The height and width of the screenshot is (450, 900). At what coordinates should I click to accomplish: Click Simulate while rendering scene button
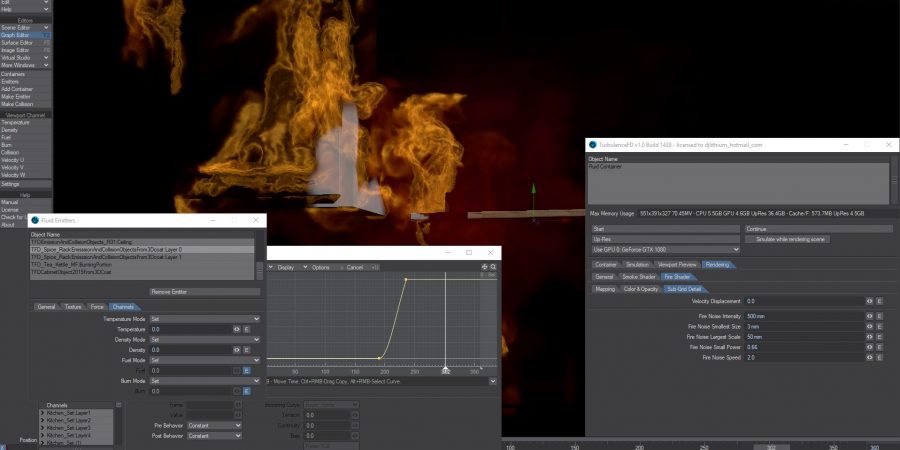[x=787, y=240]
